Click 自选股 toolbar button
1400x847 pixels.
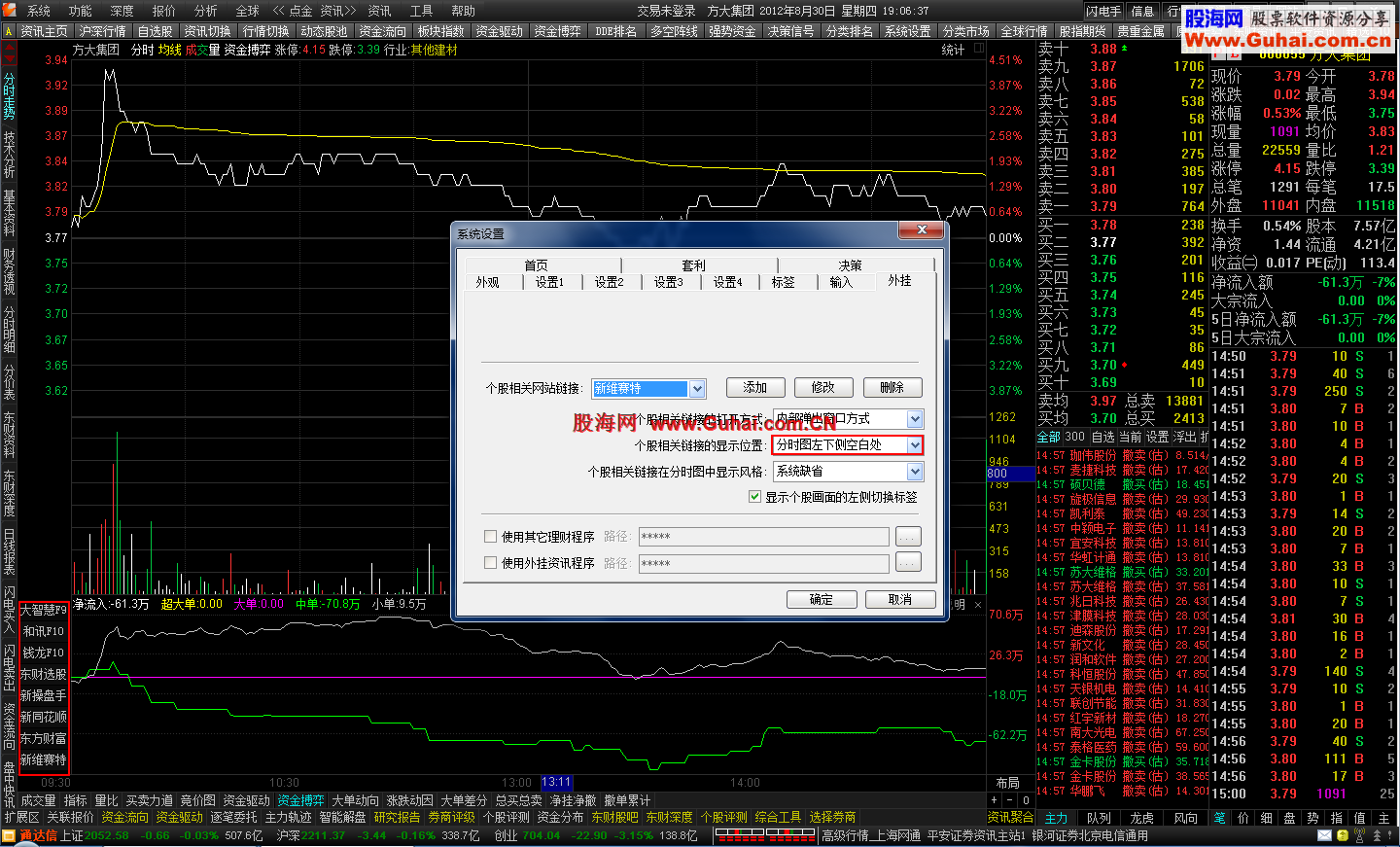(156, 31)
